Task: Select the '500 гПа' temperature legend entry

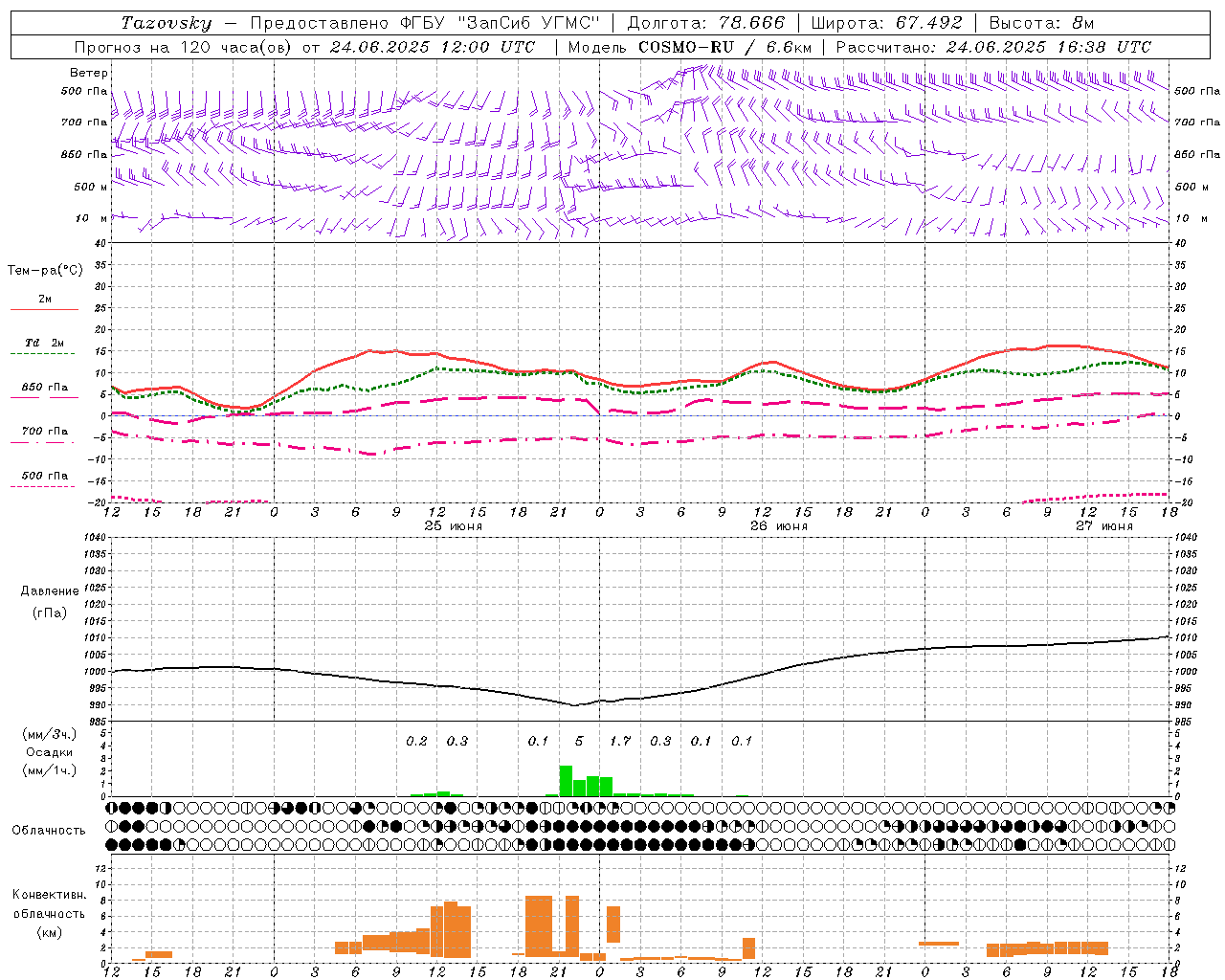Action: click(44, 476)
